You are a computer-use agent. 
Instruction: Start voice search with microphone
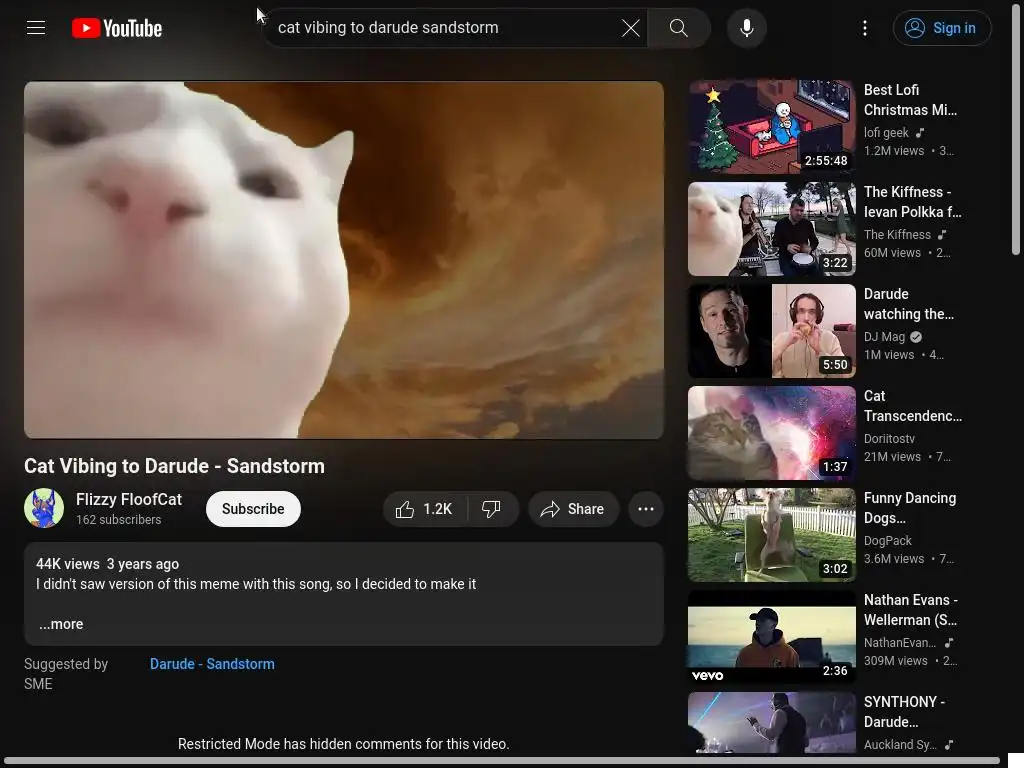tap(746, 28)
